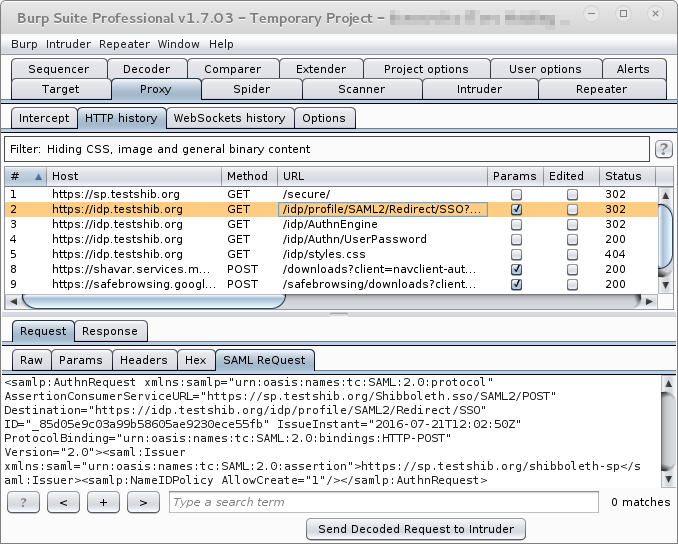Switch to the Comparer tab

coord(233,69)
